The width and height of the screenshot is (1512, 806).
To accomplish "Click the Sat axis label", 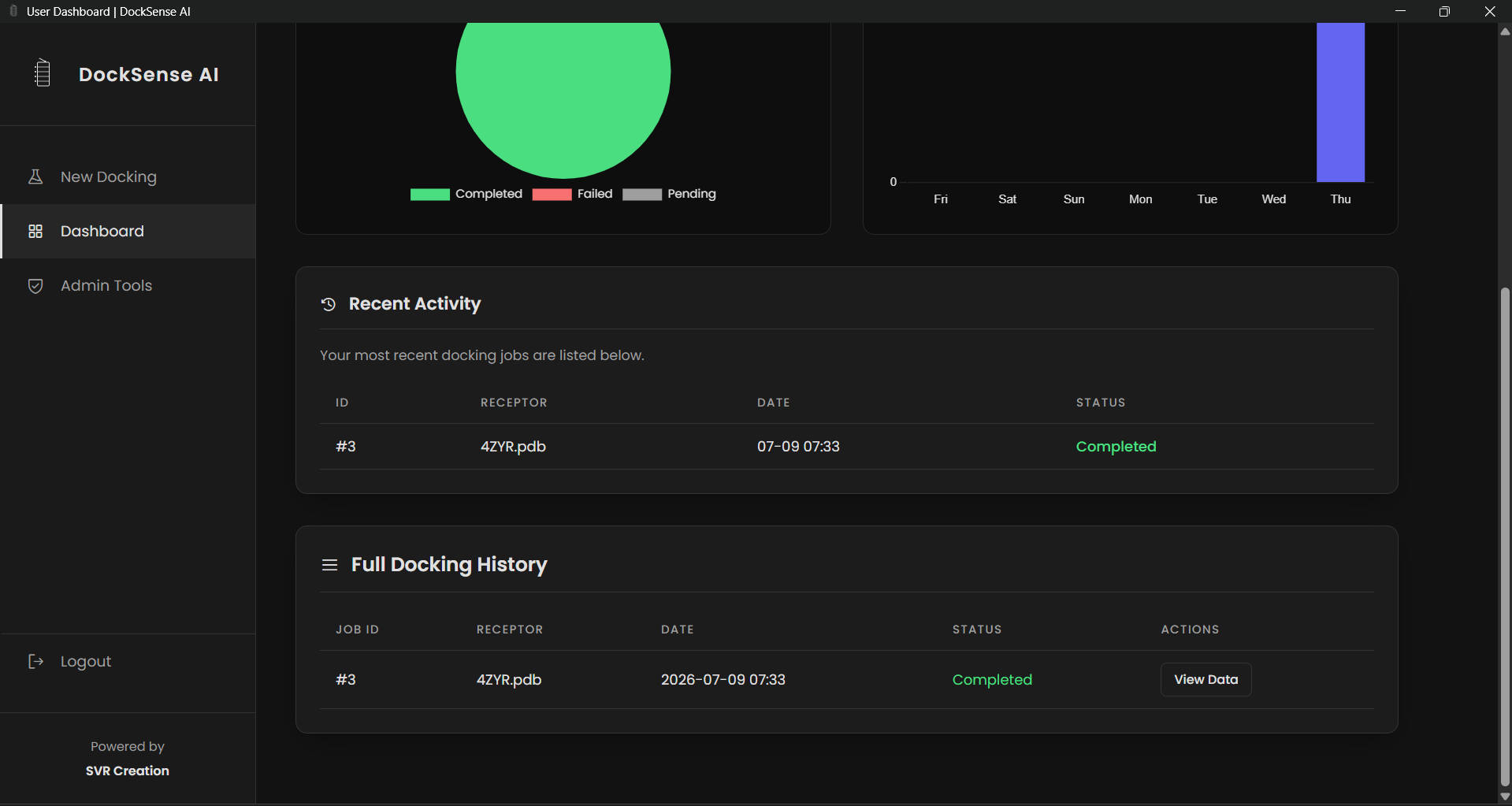I will point(1007,199).
